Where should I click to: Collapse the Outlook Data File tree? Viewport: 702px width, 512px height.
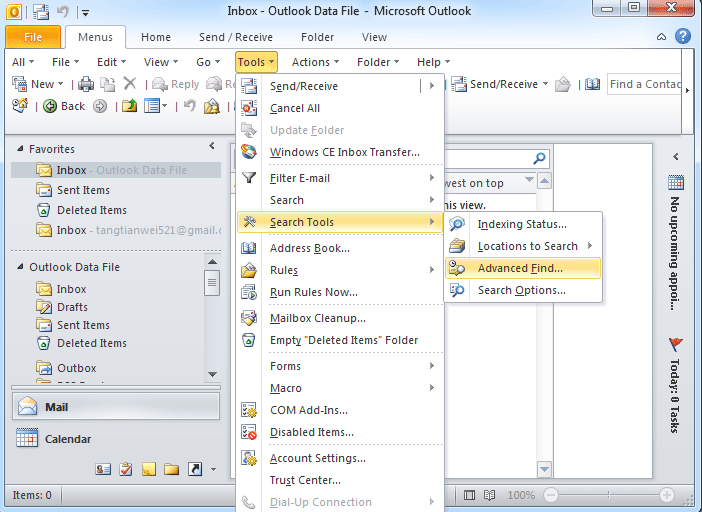20,266
